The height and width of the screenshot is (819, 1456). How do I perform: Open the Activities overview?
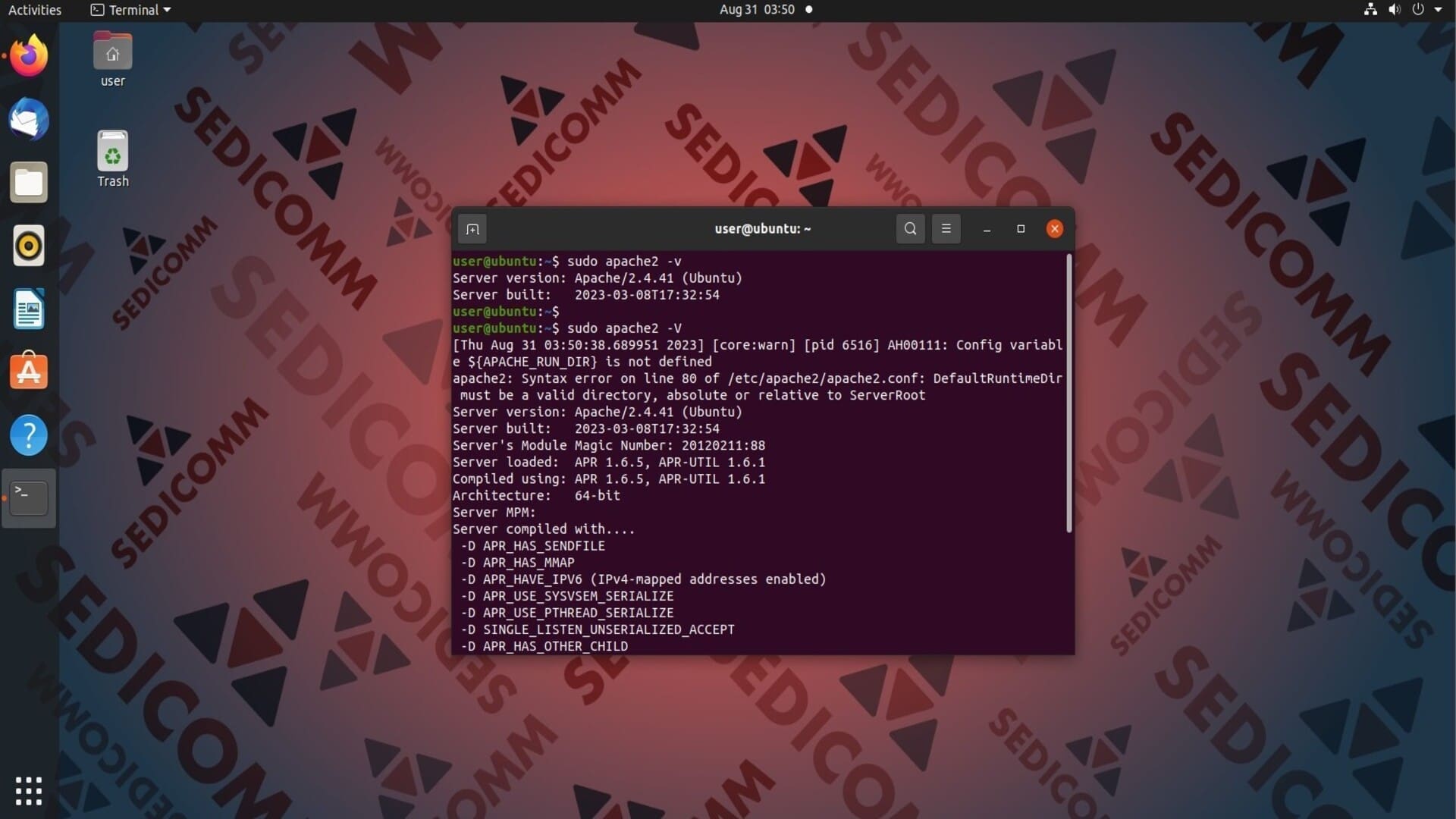pos(35,10)
